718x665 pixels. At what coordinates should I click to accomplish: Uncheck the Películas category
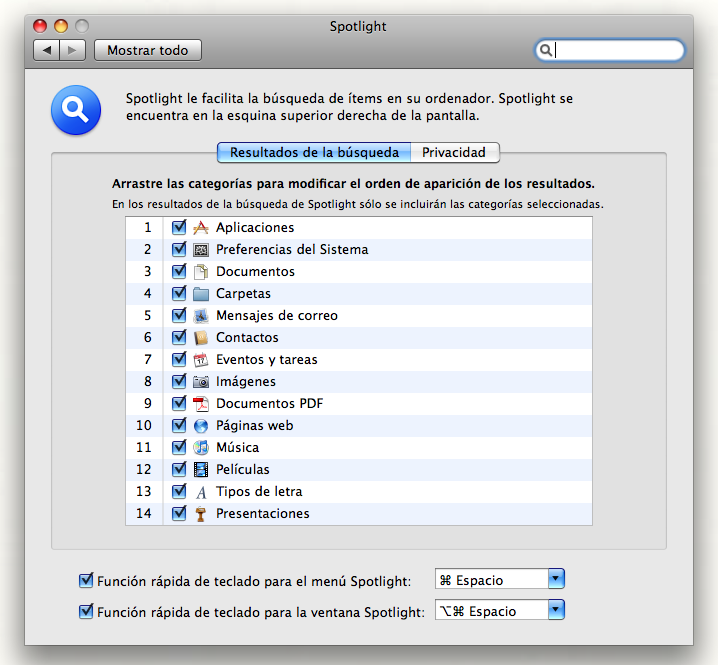(179, 469)
